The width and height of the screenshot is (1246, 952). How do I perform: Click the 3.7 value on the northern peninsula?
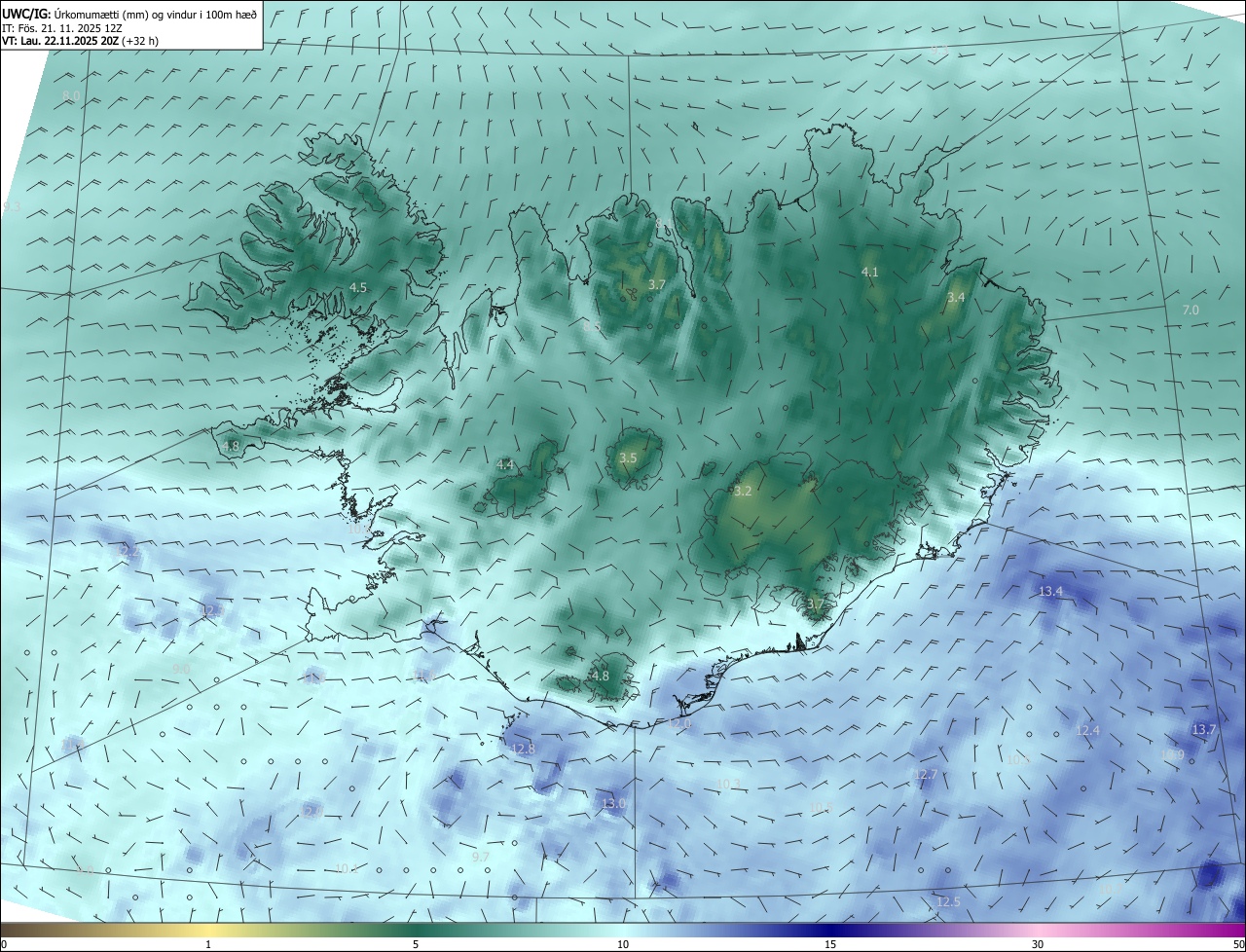[x=656, y=284]
